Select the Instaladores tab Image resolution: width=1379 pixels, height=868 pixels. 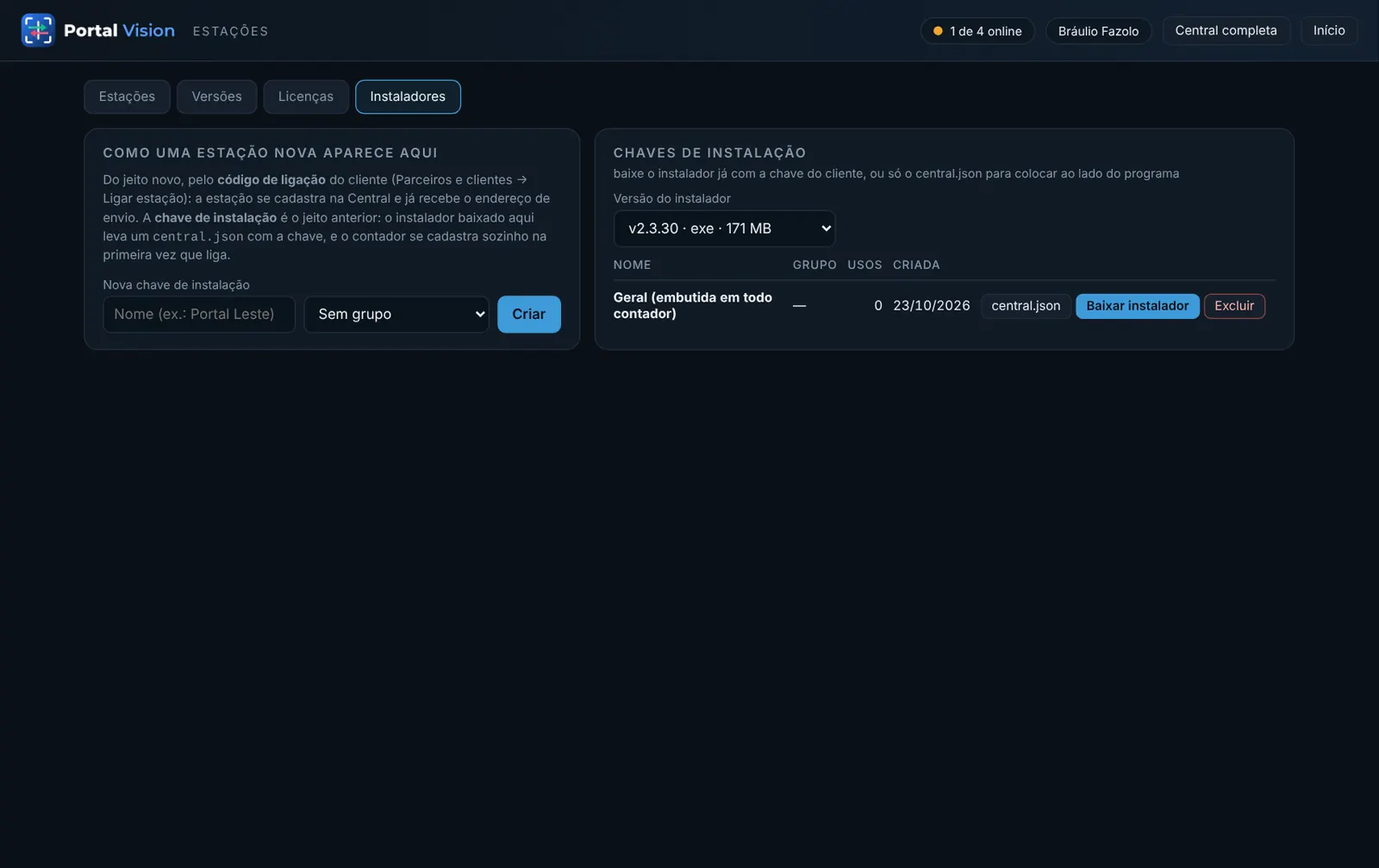coord(408,97)
